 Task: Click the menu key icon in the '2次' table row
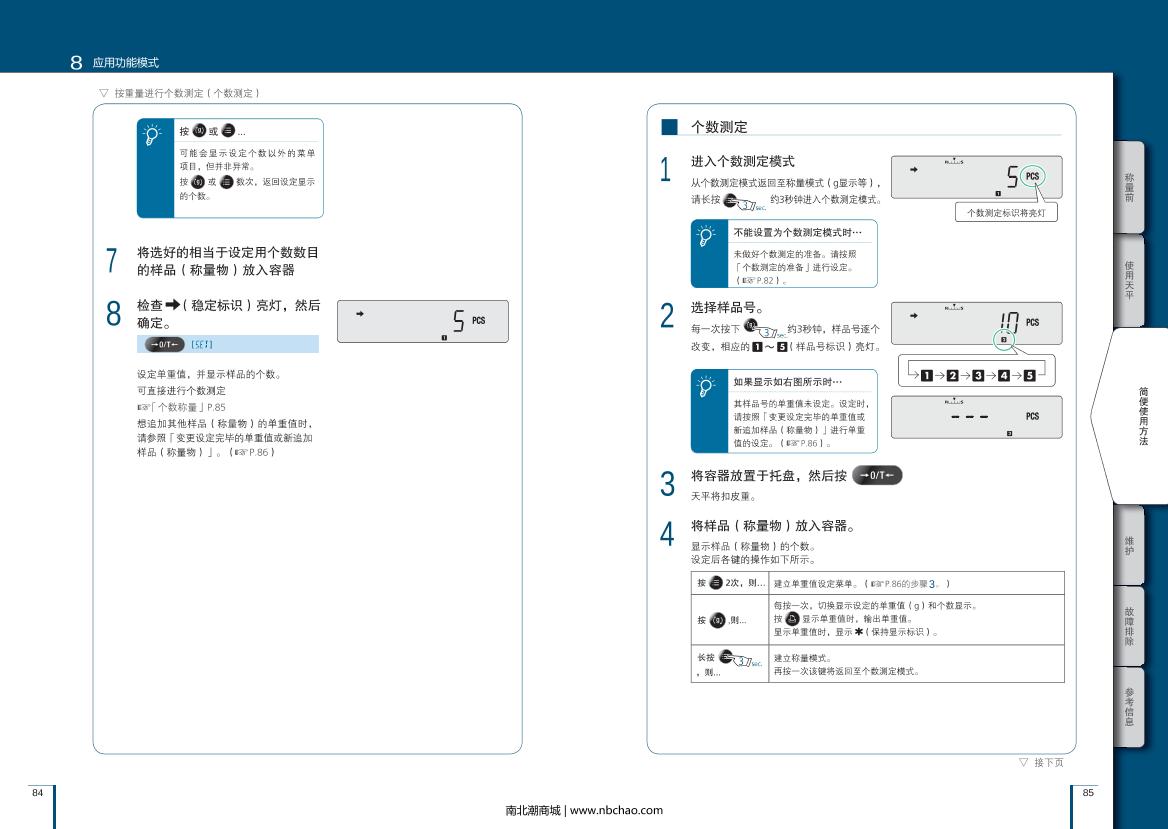[x=716, y=582]
